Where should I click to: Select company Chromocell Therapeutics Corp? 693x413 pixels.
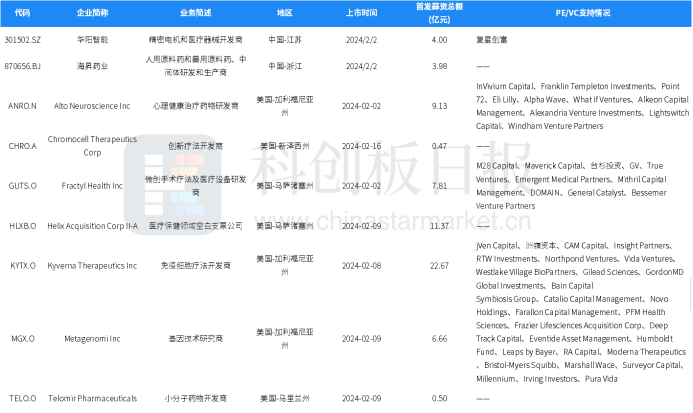coord(92,146)
